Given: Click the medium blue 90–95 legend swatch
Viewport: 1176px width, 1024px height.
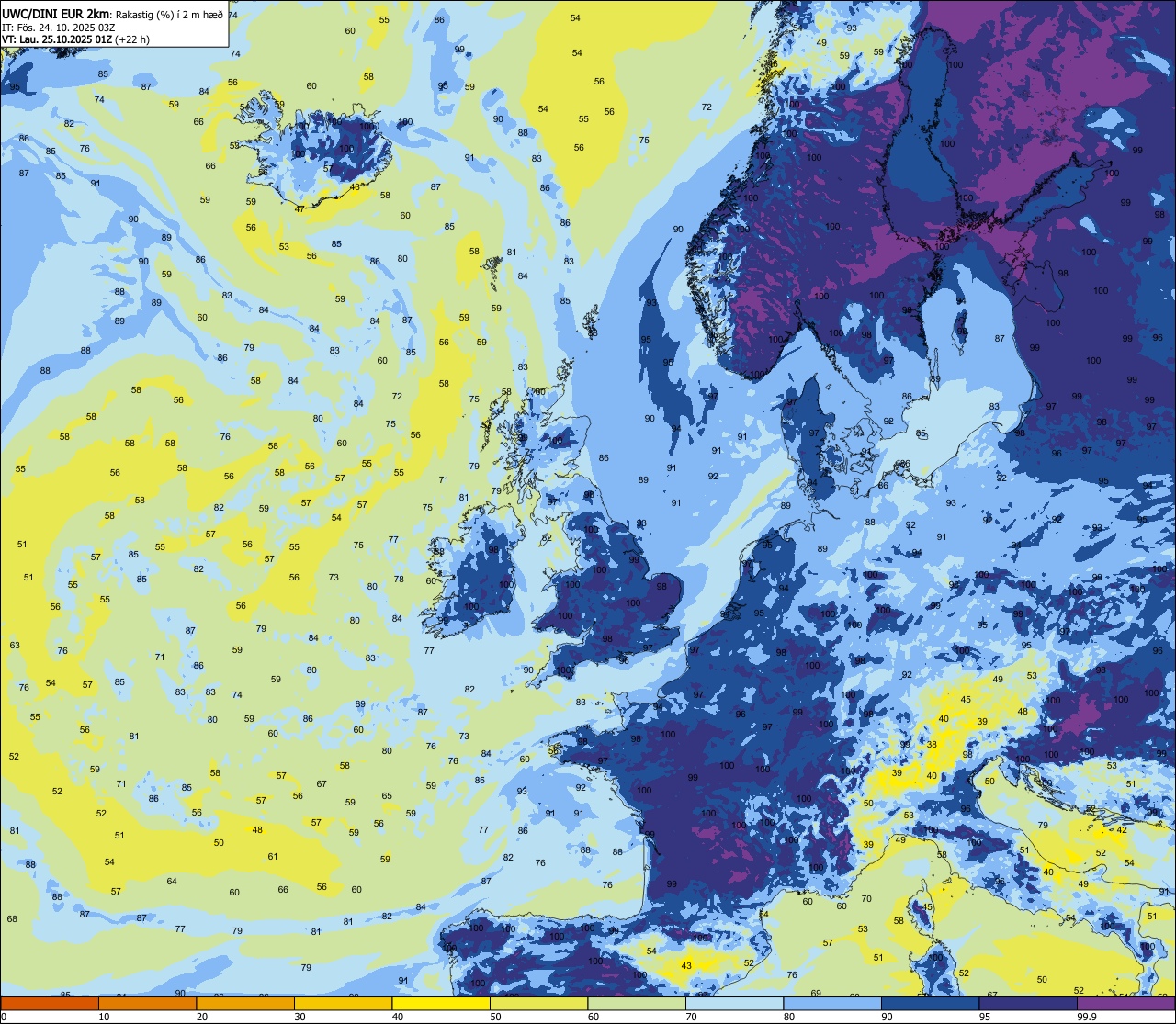Looking at the screenshot, I should coord(930,1003).
